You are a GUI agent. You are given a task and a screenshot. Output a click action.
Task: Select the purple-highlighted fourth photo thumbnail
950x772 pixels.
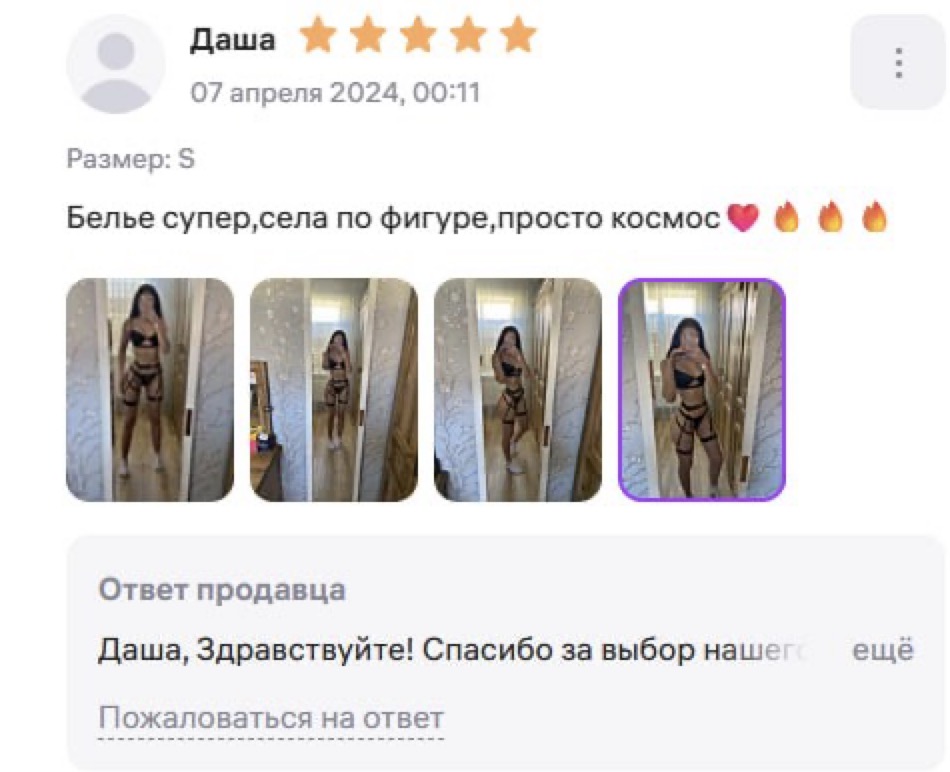tap(702, 390)
